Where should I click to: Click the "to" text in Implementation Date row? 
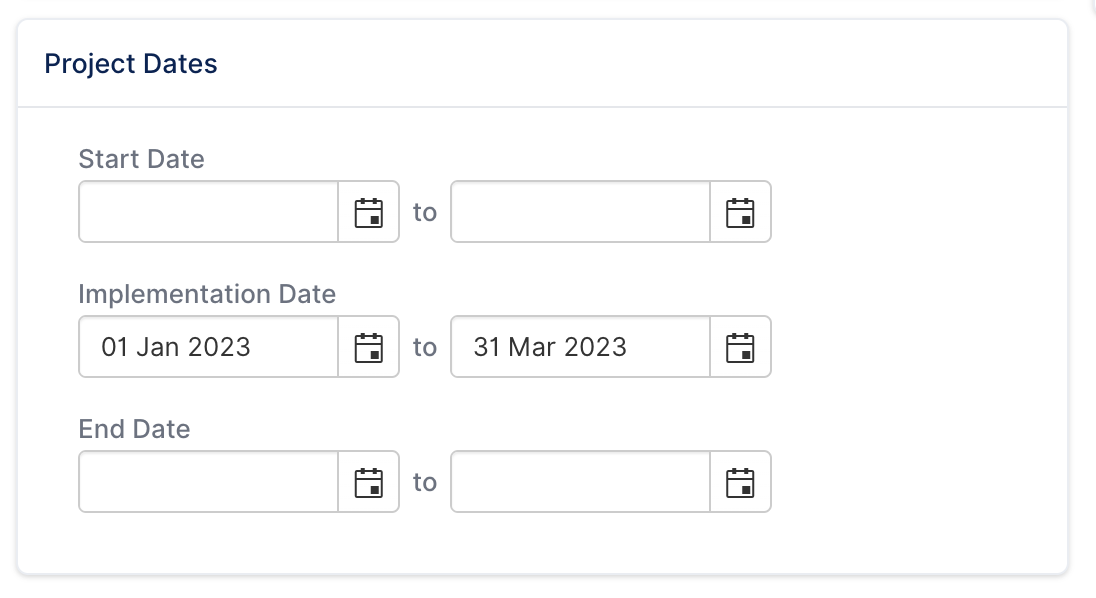(425, 347)
